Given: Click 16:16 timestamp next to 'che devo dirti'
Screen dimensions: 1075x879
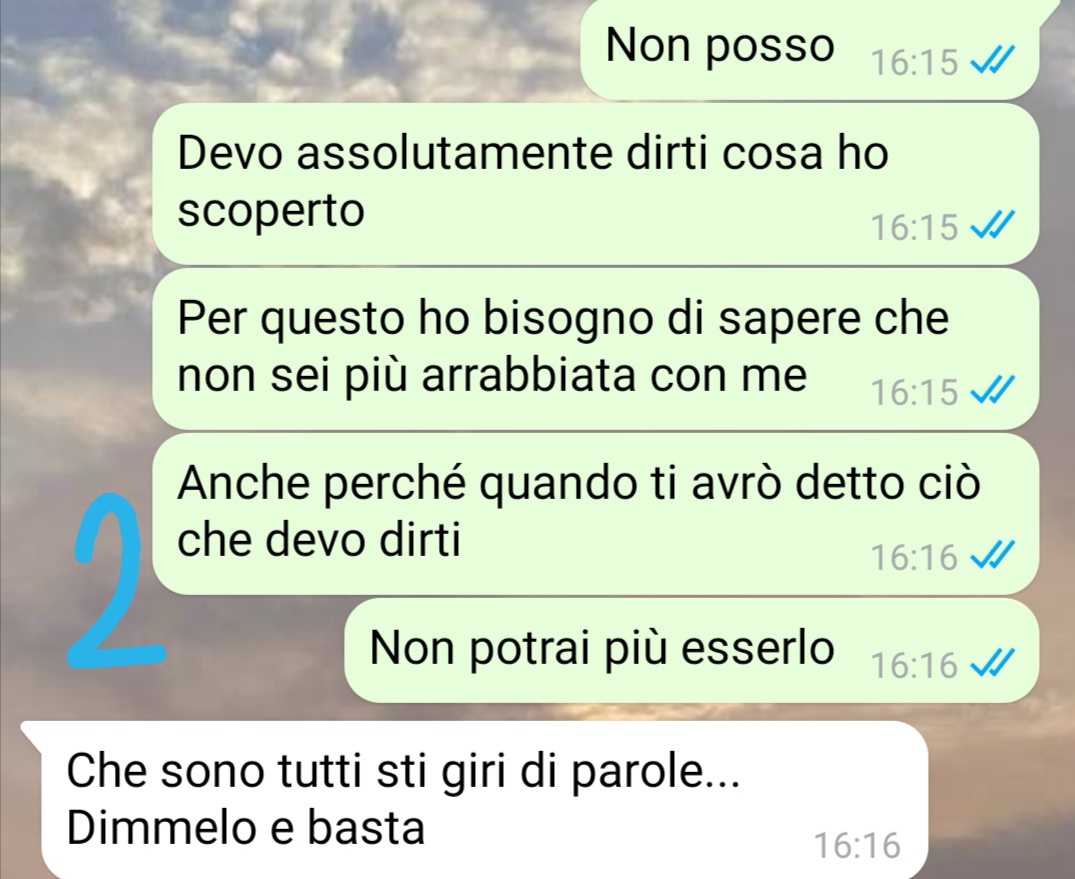Looking at the screenshot, I should [x=914, y=557].
